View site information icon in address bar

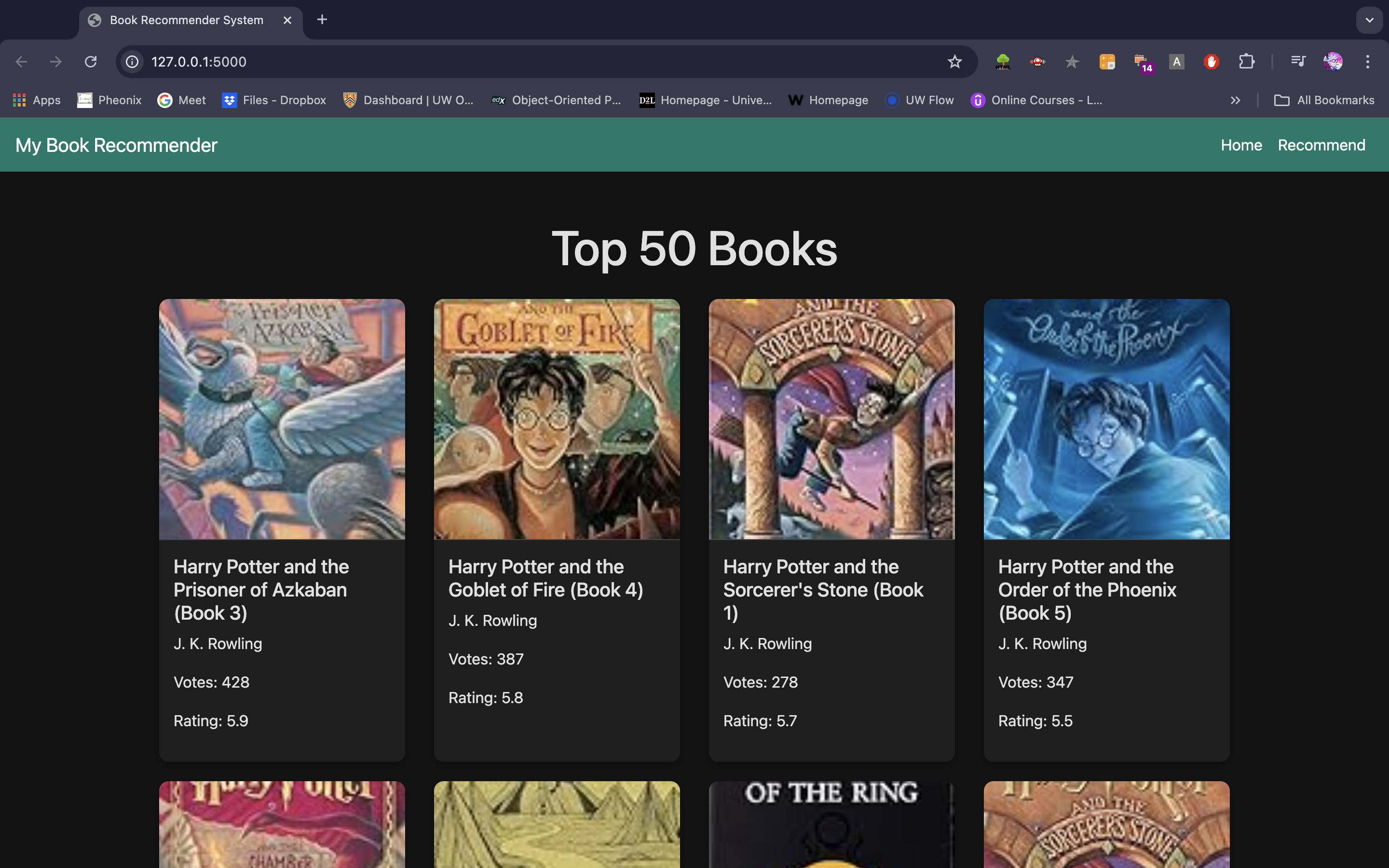[x=133, y=61]
